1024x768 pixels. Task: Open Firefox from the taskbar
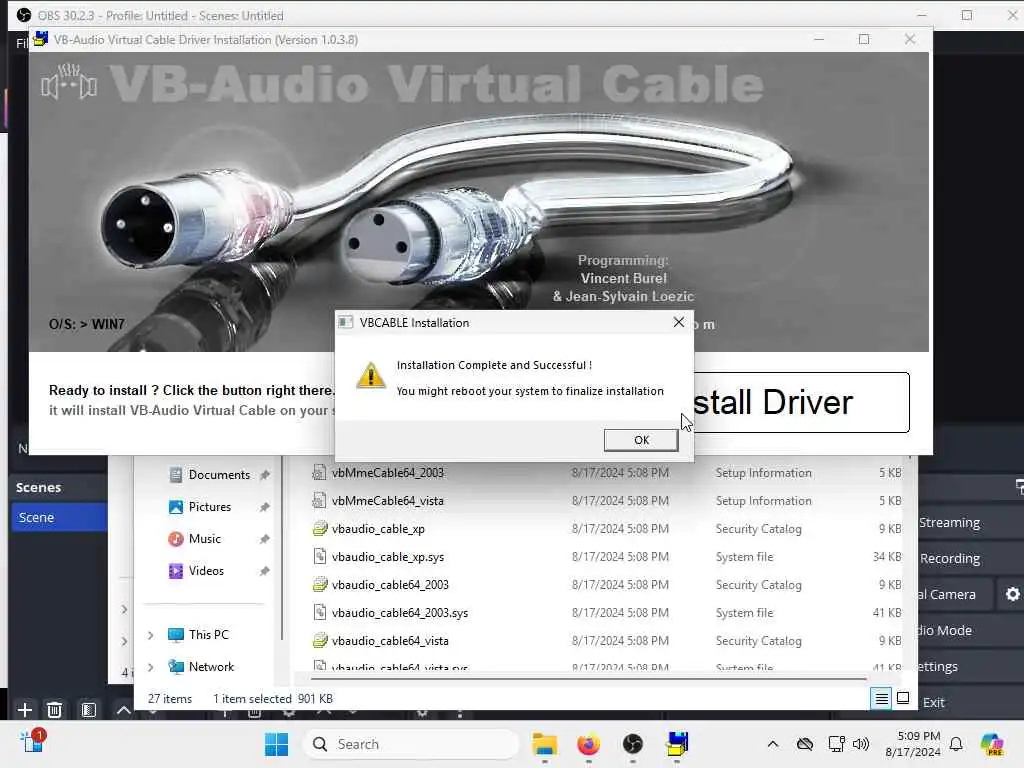click(x=588, y=744)
